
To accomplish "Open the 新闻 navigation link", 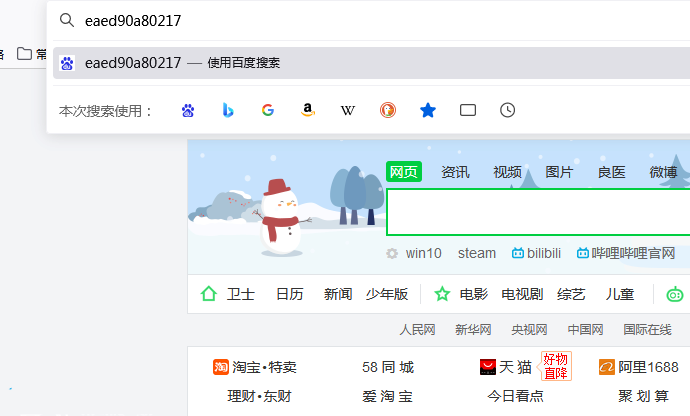I will pos(338,294).
